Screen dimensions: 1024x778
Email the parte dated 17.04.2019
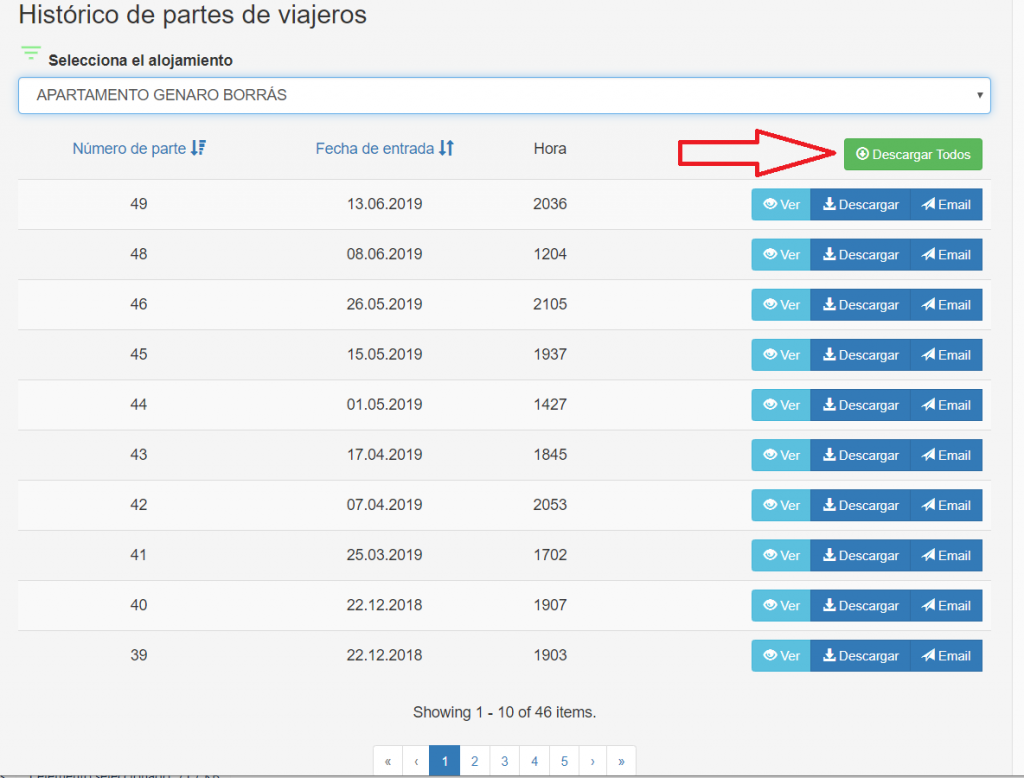(946, 455)
